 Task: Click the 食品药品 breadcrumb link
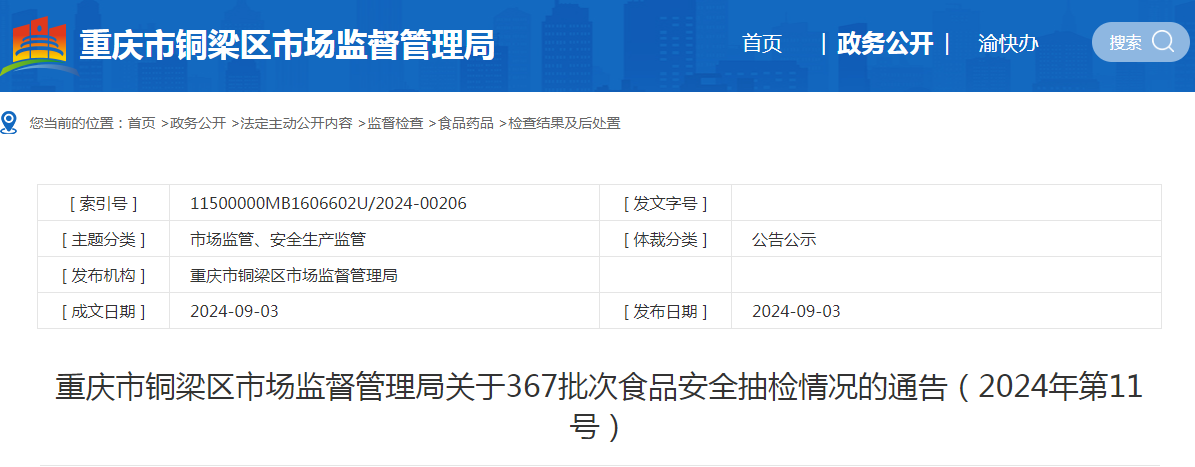[x=466, y=123]
